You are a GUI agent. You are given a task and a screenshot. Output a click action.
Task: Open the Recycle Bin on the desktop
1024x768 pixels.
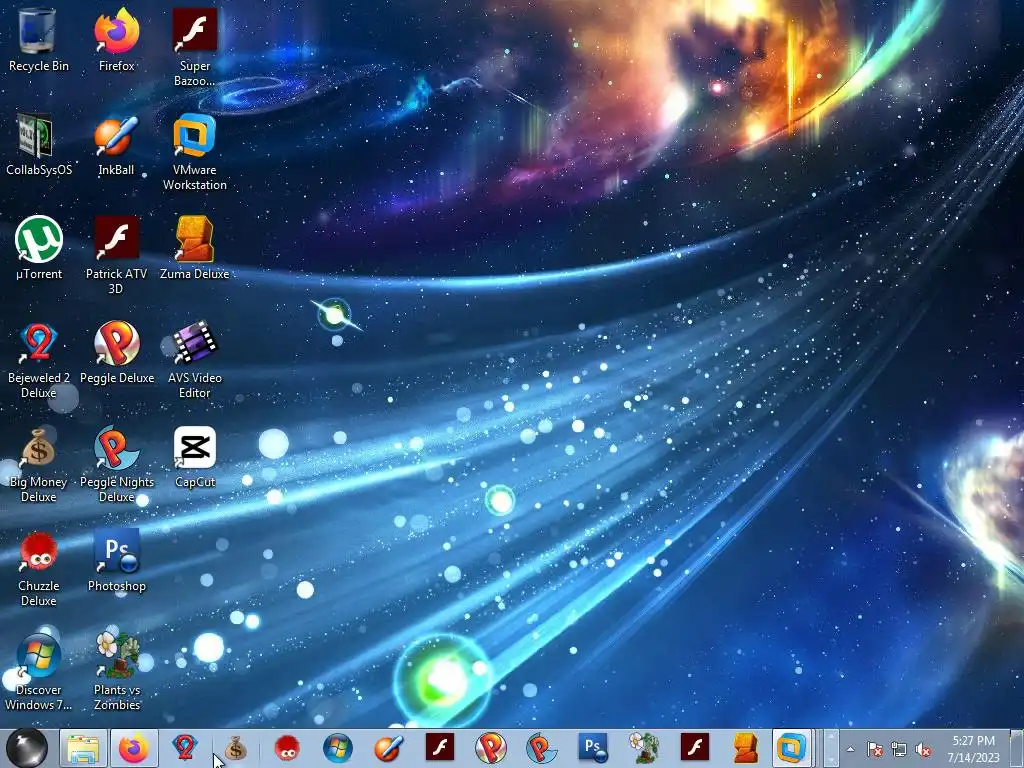[39, 39]
